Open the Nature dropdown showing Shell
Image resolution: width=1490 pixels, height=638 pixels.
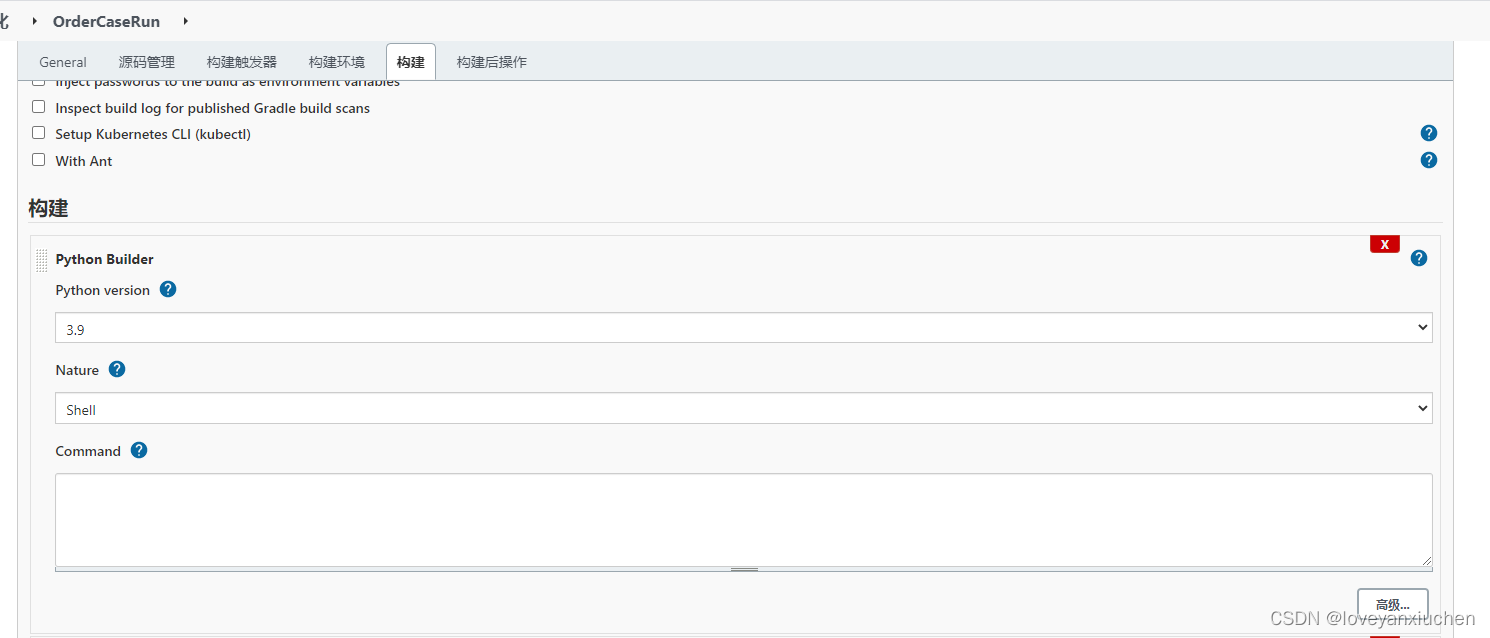pyautogui.click(x=744, y=407)
